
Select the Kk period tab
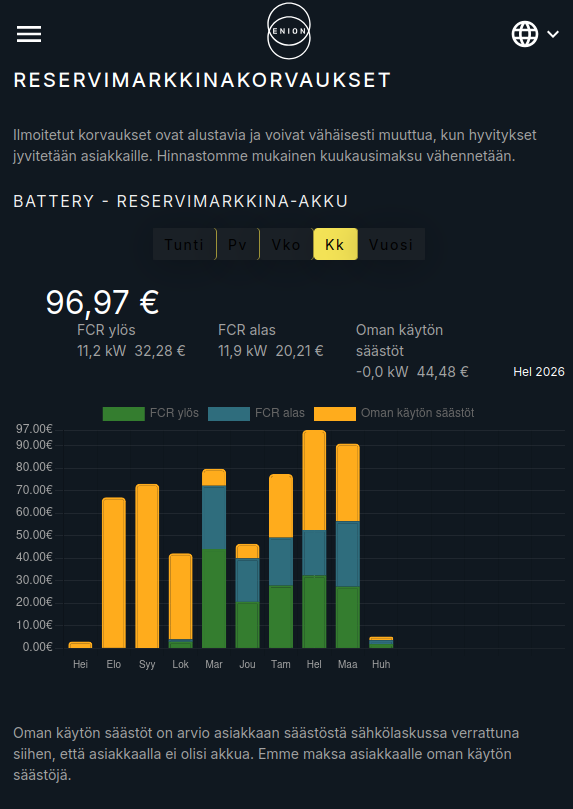[x=335, y=244]
